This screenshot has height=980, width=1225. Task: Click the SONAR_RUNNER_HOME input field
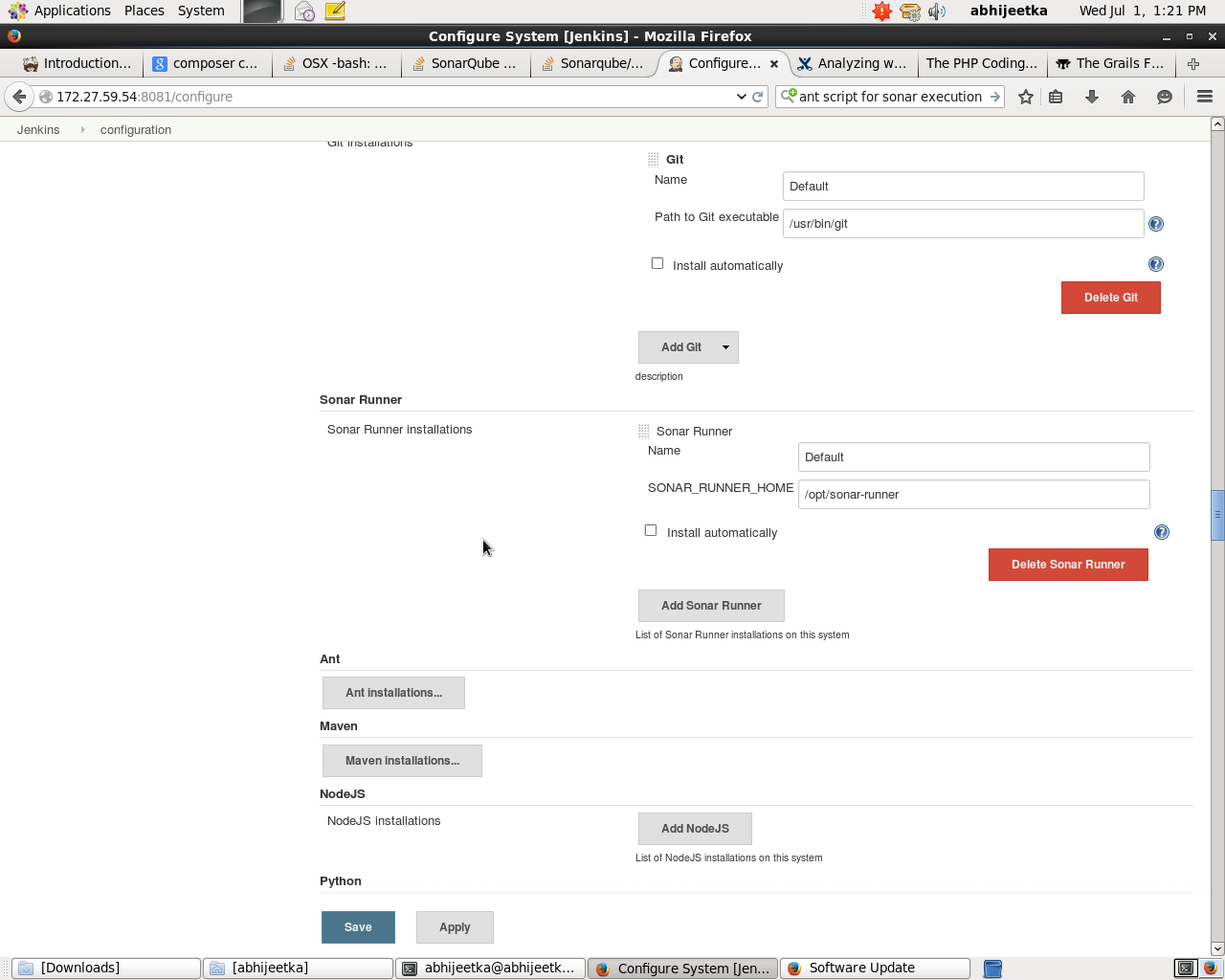click(x=973, y=495)
